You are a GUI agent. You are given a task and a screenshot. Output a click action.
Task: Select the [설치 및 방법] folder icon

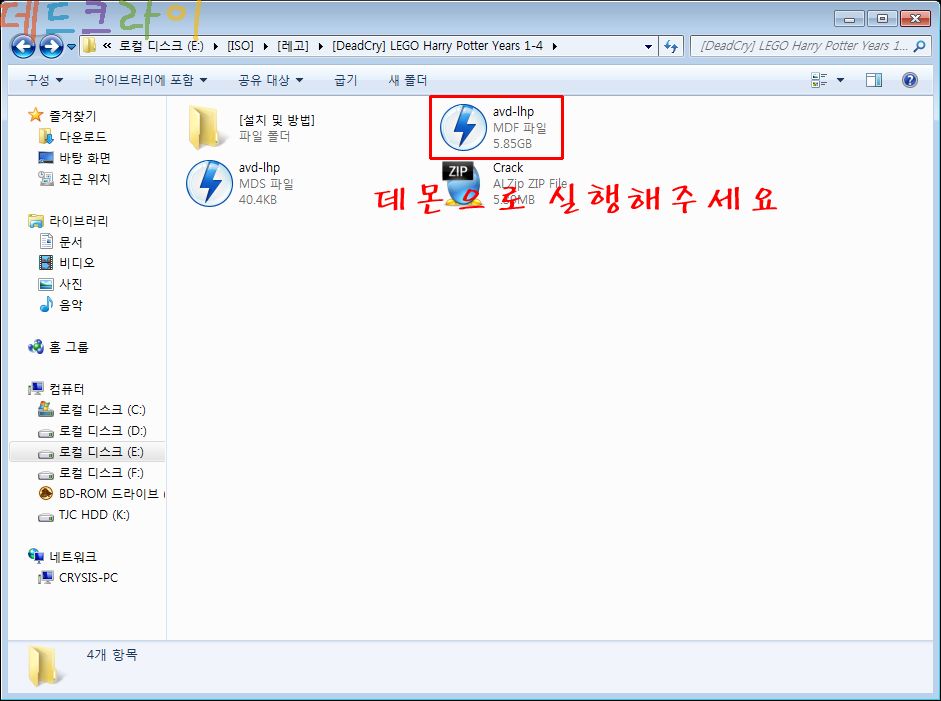point(208,127)
